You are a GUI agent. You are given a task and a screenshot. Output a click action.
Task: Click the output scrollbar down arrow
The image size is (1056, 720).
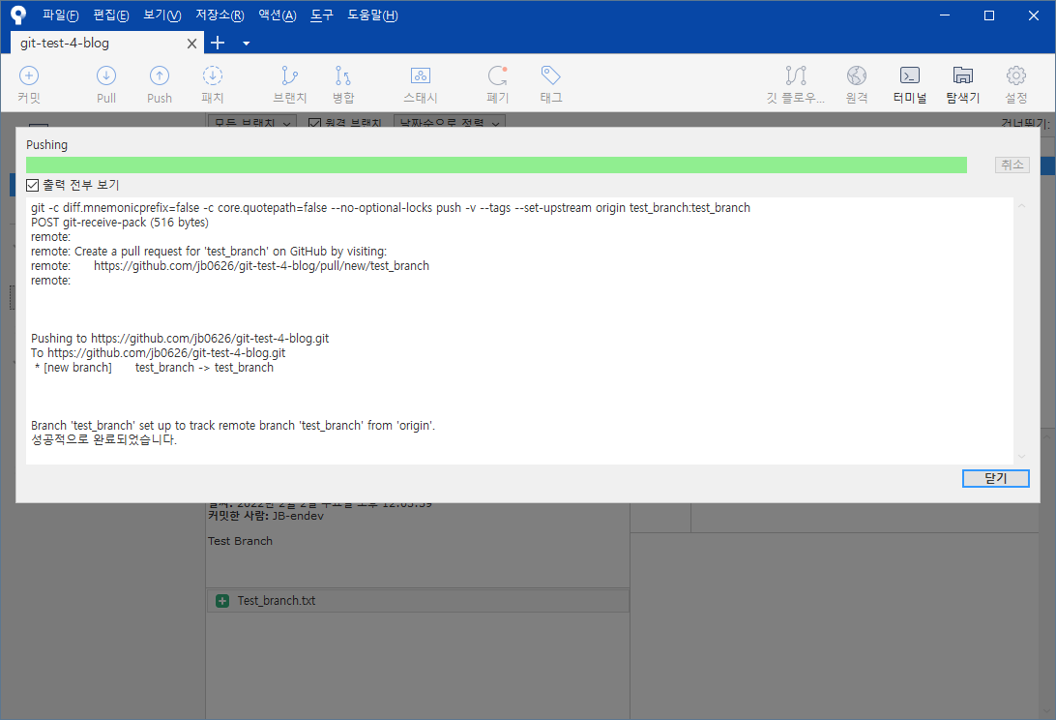[x=1022, y=457]
